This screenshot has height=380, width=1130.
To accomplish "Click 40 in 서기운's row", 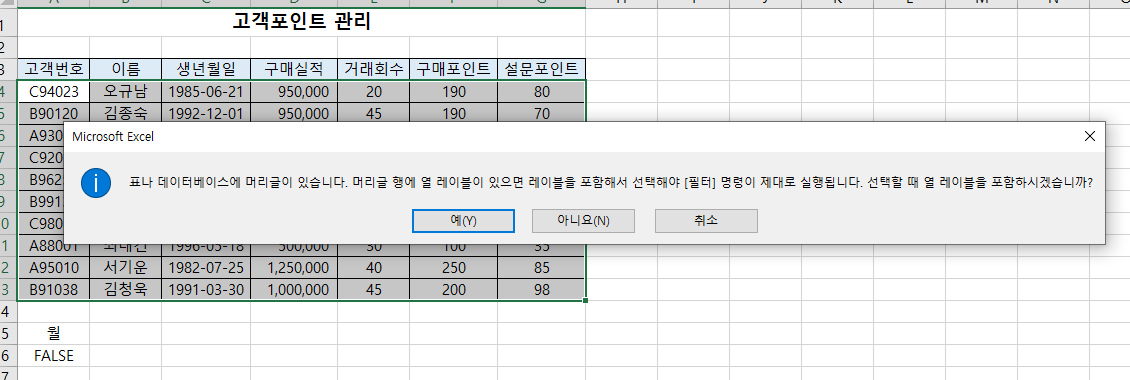I will coord(373,268).
